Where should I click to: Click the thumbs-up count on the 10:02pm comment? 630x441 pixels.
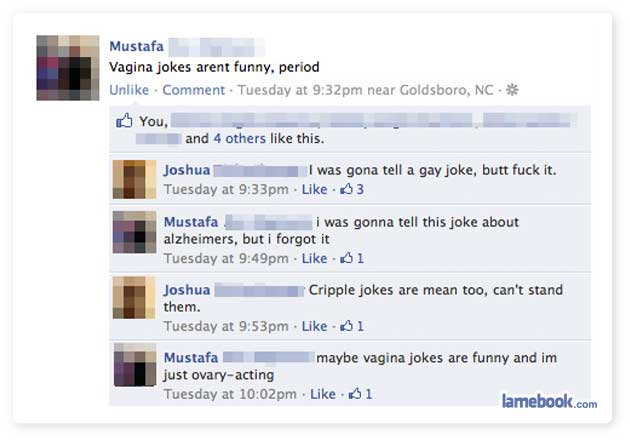[360, 394]
